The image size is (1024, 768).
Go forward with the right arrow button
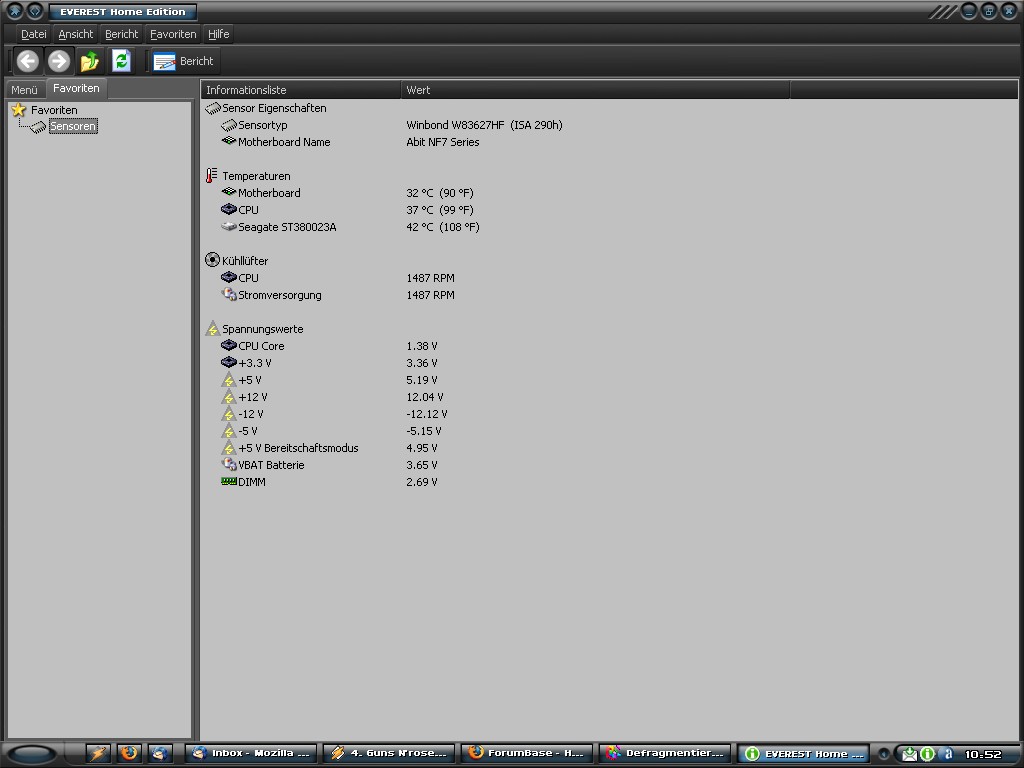[59, 61]
